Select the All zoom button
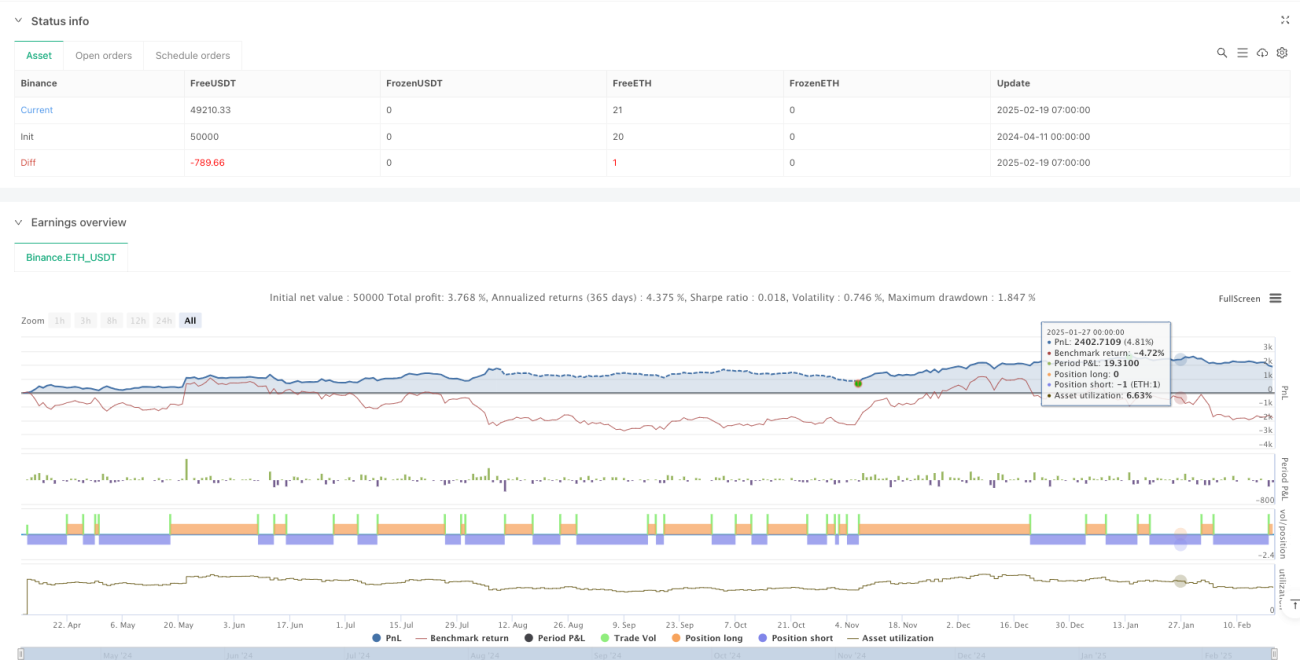 point(190,320)
